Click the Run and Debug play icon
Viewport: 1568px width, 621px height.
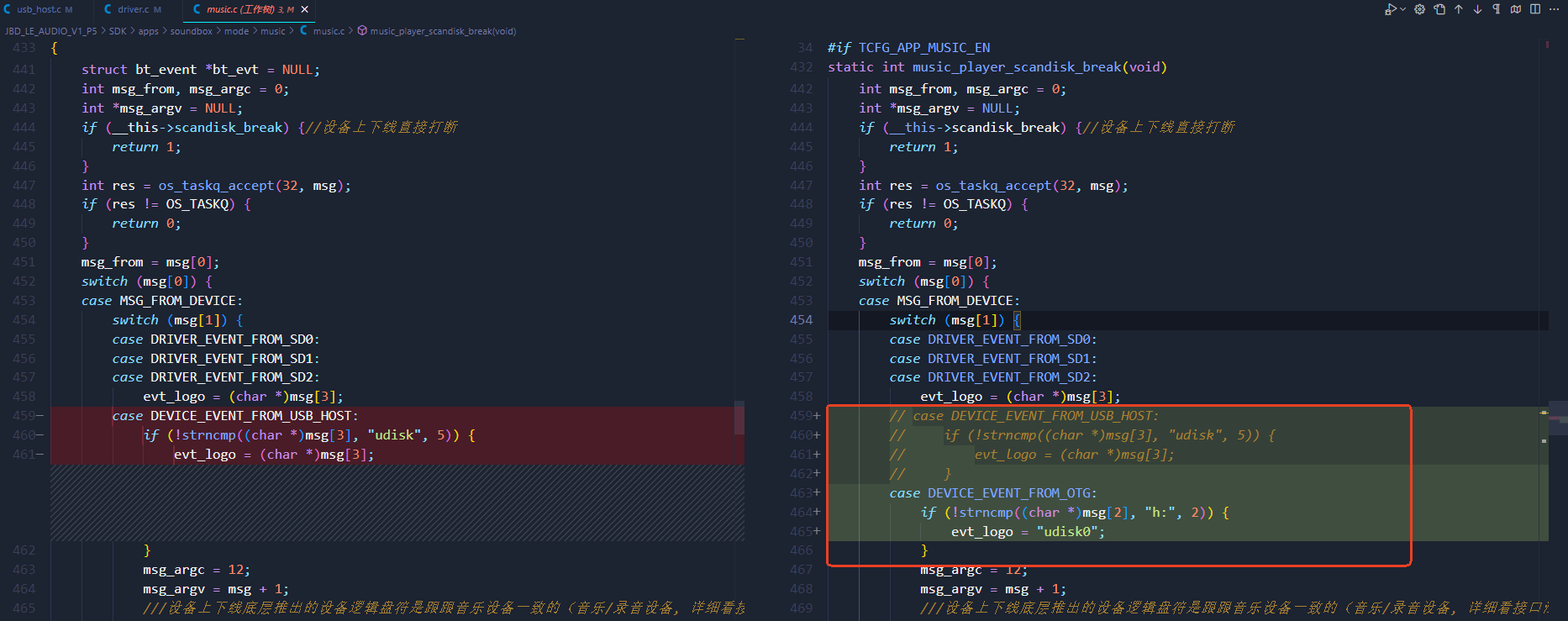1390,9
